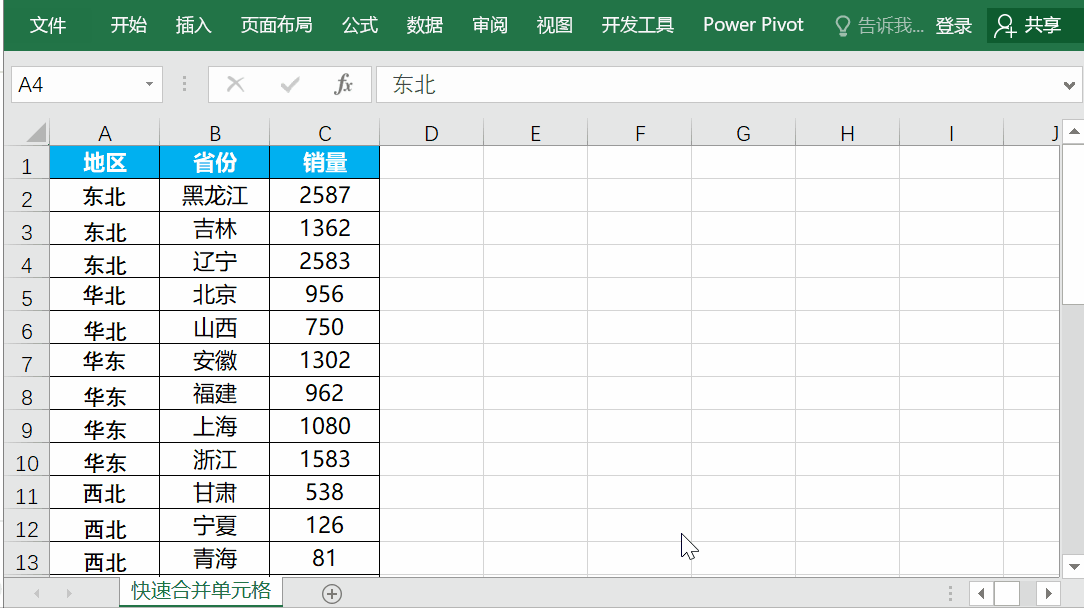This screenshot has height=608, width=1084.
Task: Open the 公式 ribbon tab
Action: (359, 26)
